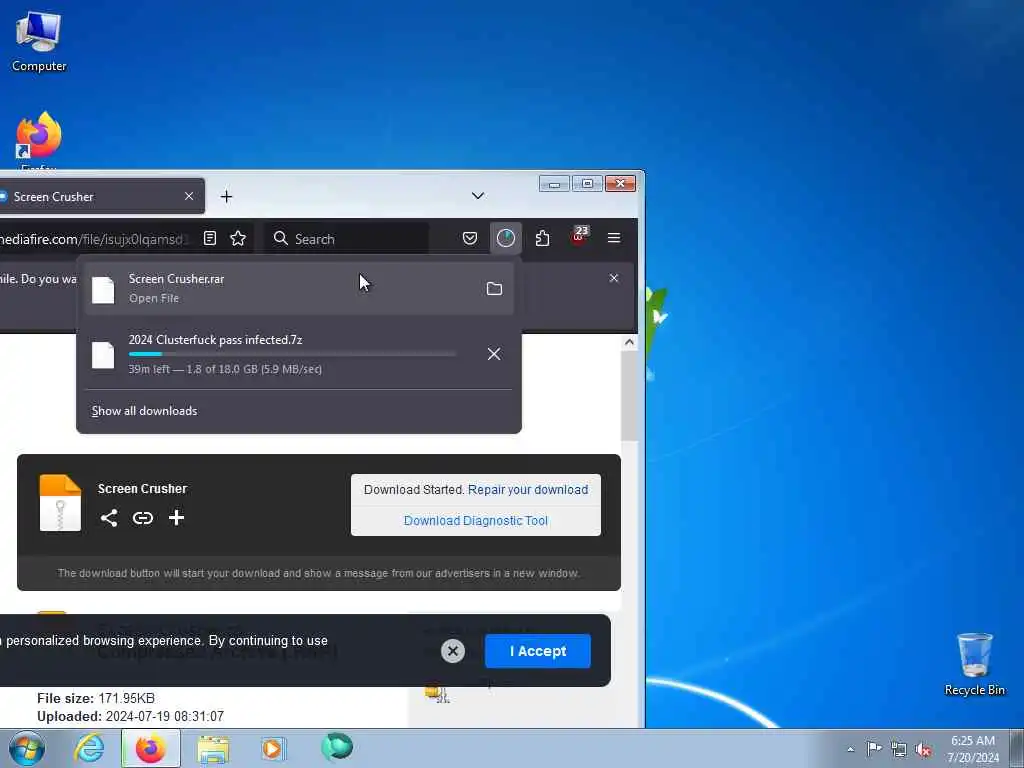Open Windows Media Player from taskbar
Screen dimensions: 1024x768
tap(274, 748)
